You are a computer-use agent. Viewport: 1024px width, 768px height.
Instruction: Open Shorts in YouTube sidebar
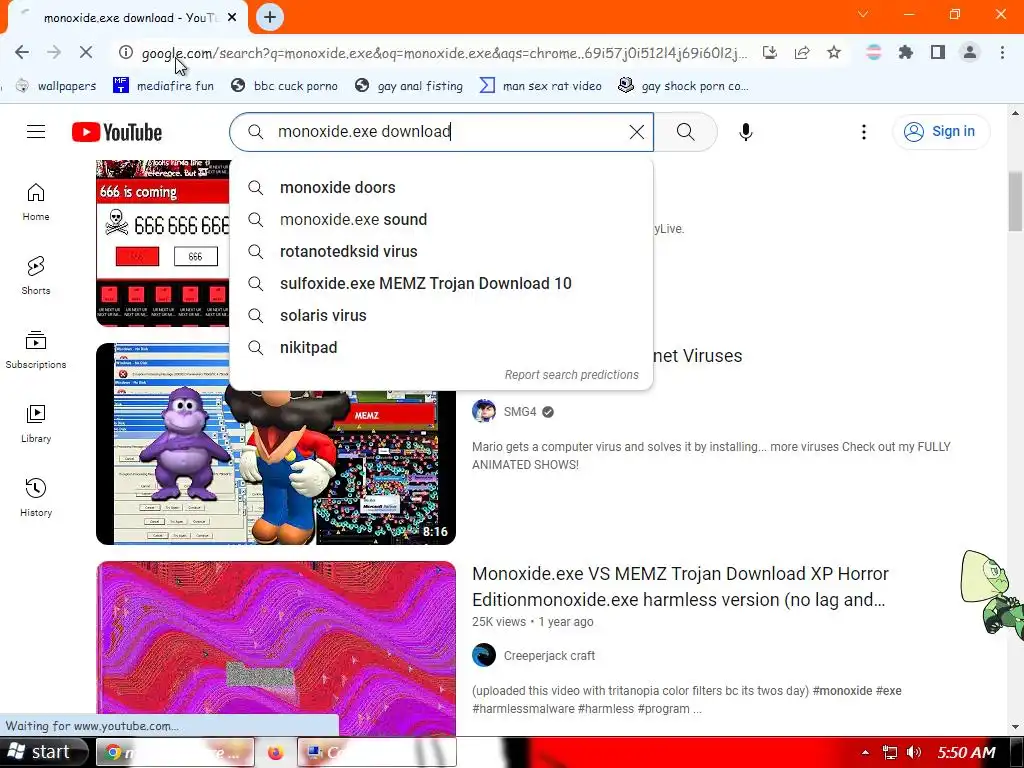click(36, 276)
